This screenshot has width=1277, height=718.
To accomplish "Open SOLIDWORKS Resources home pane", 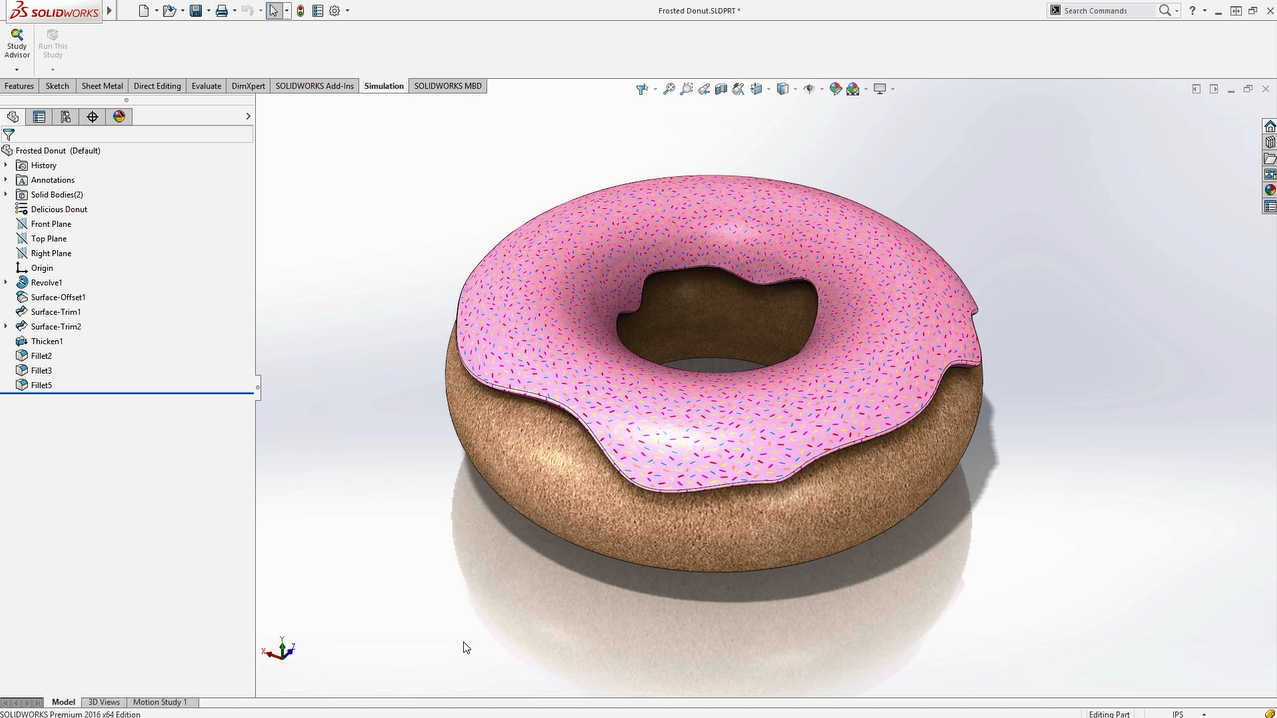I will pyautogui.click(x=1270, y=126).
